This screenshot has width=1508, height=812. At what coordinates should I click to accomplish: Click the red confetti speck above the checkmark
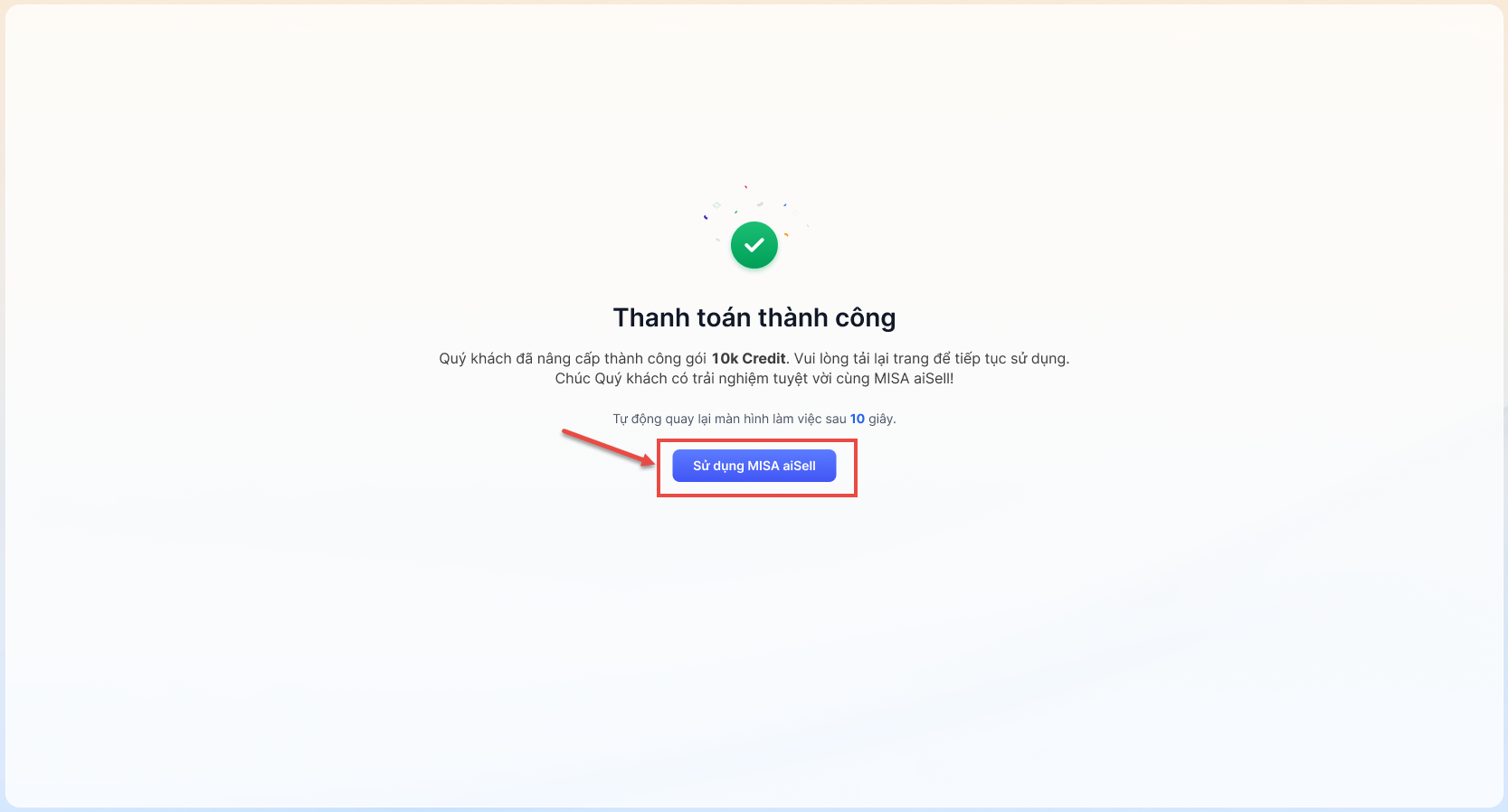(745, 187)
